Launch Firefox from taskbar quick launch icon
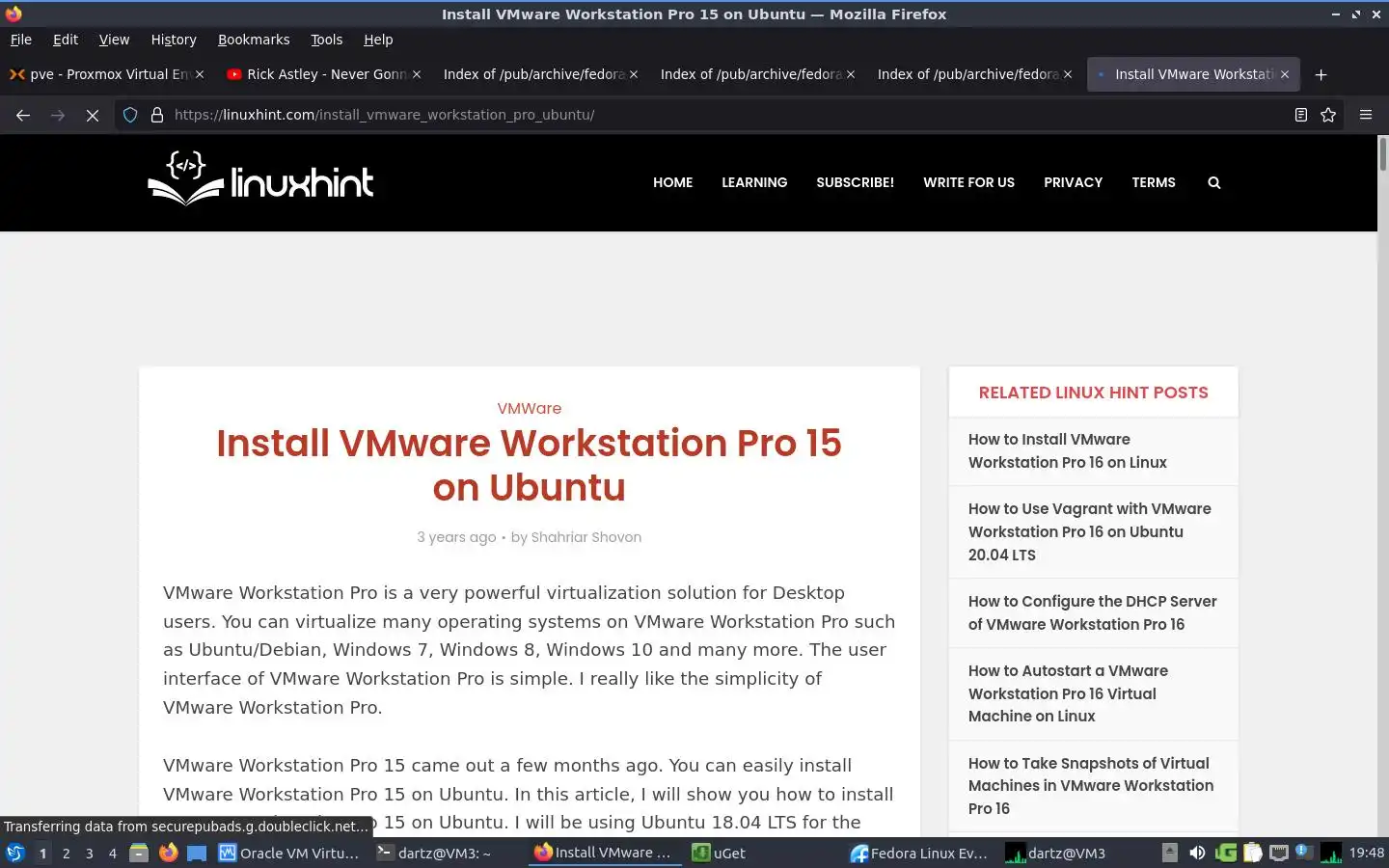The height and width of the screenshot is (868, 1389). pos(168,853)
